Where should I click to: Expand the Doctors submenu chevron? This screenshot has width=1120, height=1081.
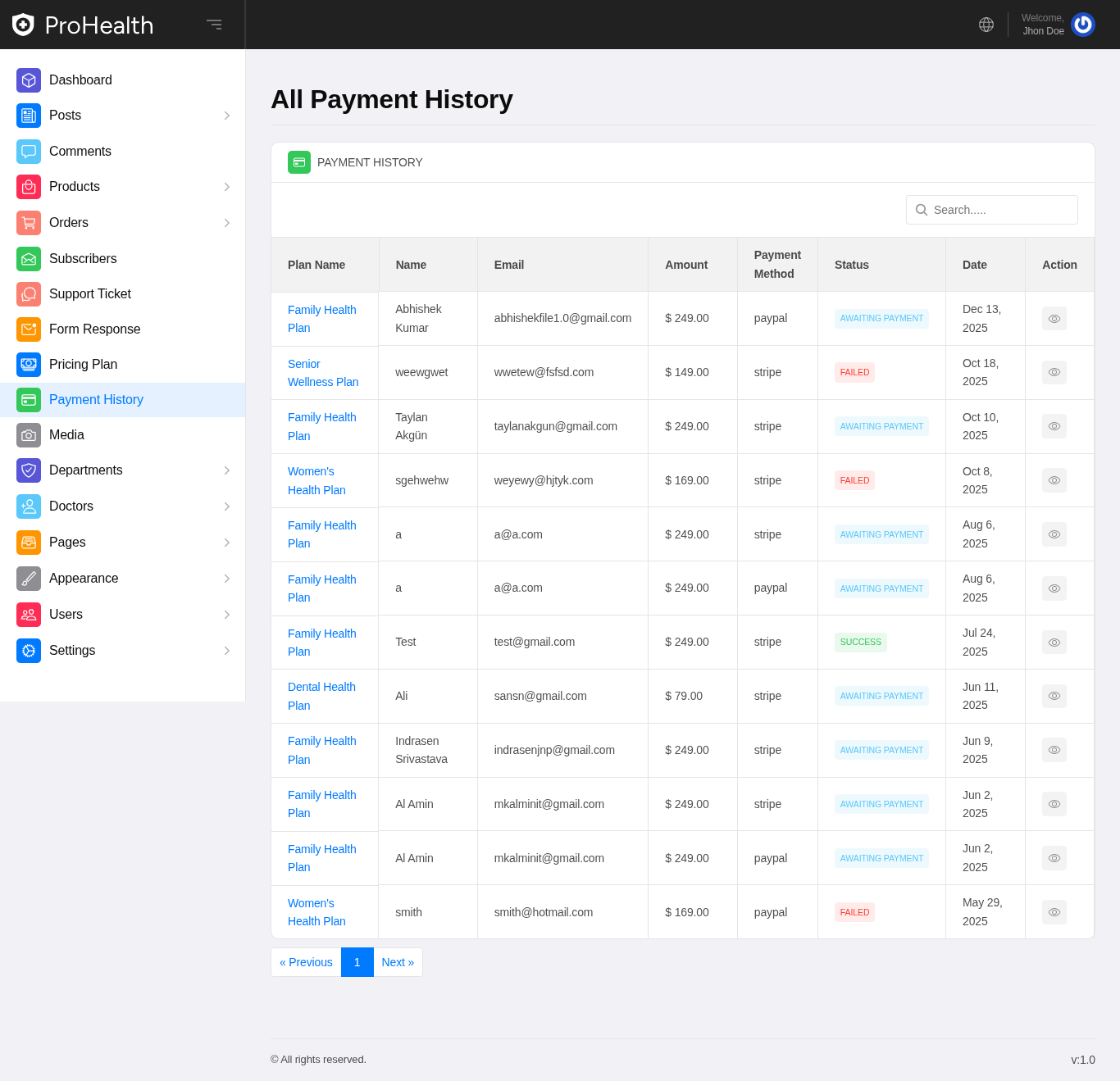point(227,506)
